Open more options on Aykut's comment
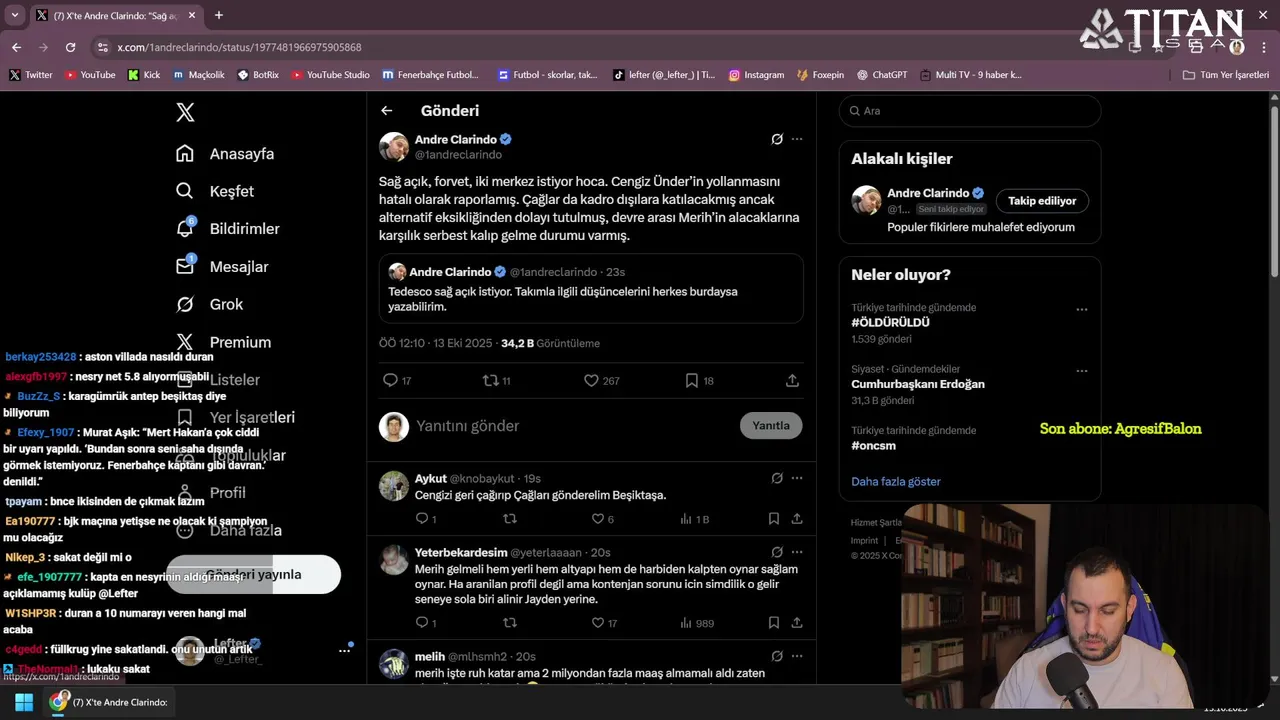Screen dimensions: 1280x720 click(x=797, y=478)
